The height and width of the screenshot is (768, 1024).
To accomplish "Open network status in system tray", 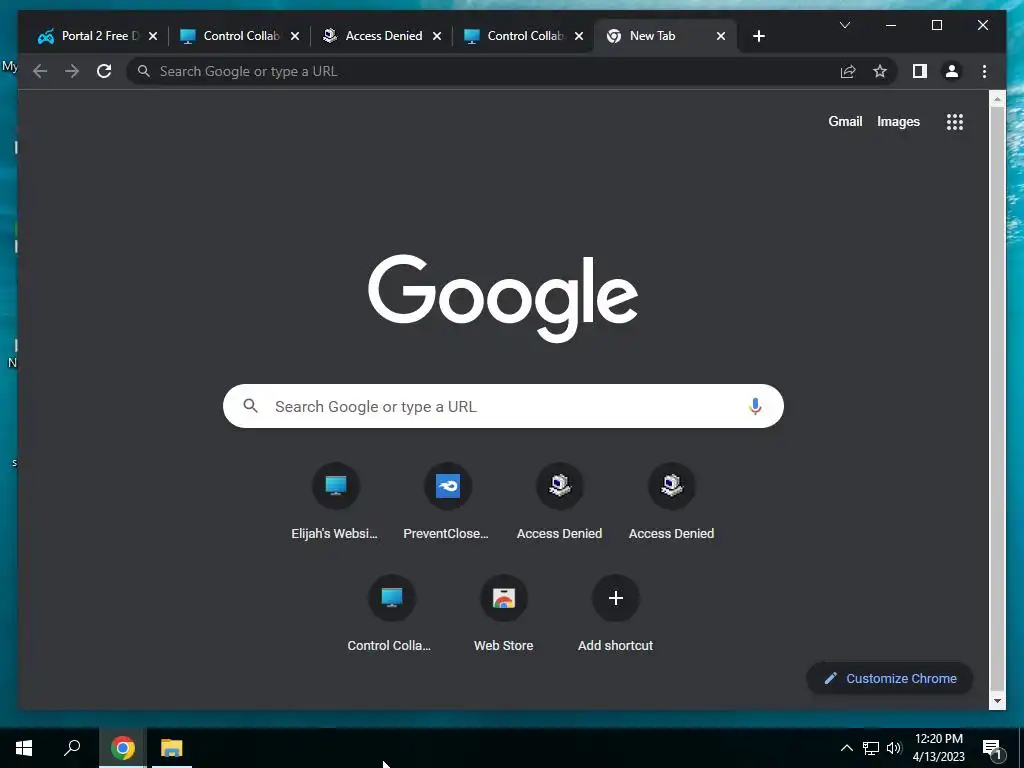I will coord(871,748).
